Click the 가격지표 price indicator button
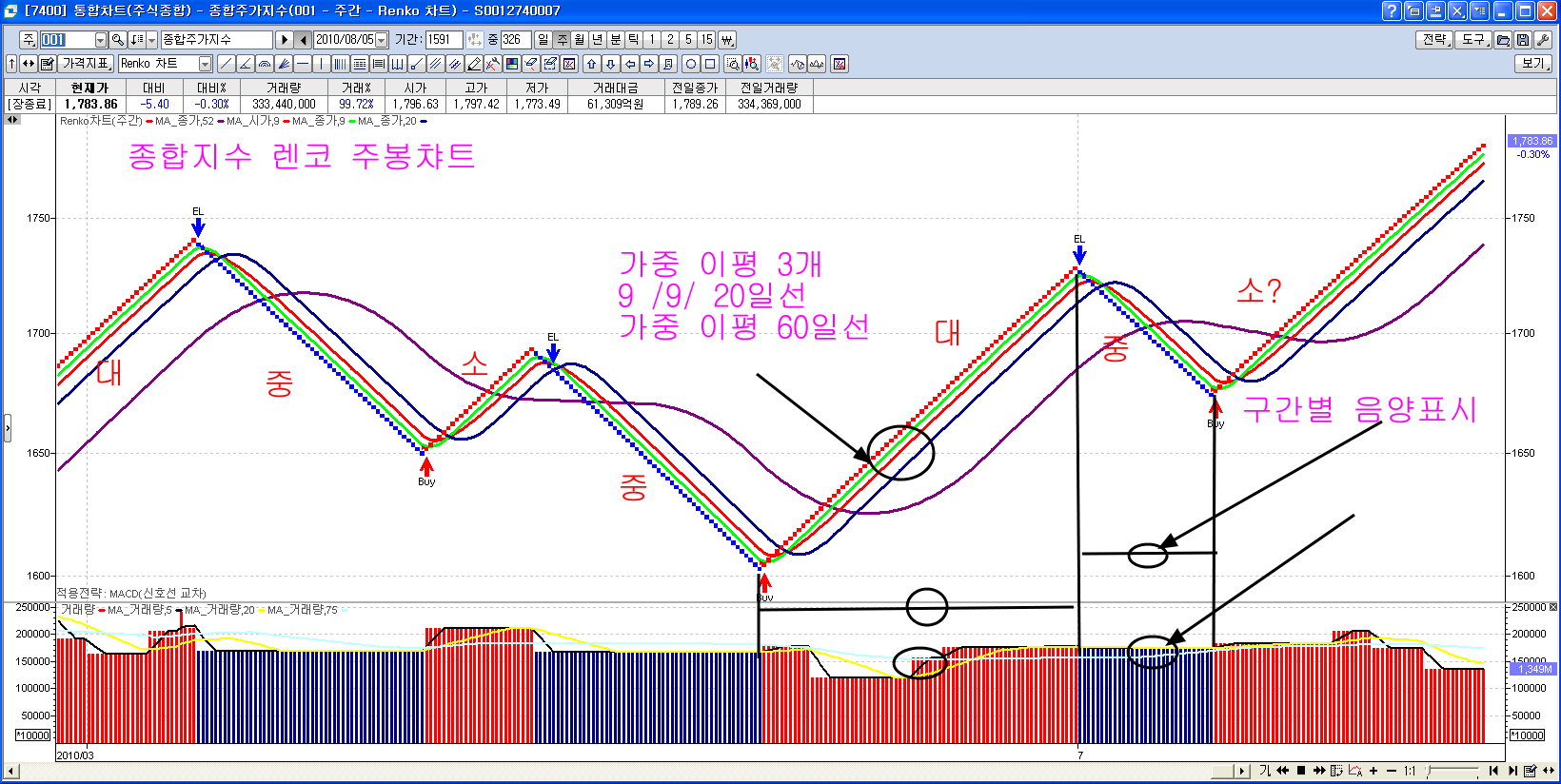The image size is (1561, 784). [87, 64]
